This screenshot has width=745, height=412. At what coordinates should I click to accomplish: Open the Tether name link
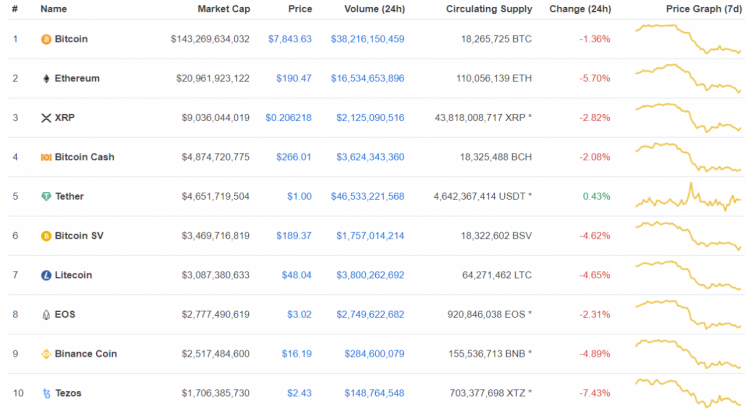pyautogui.click(x=69, y=197)
